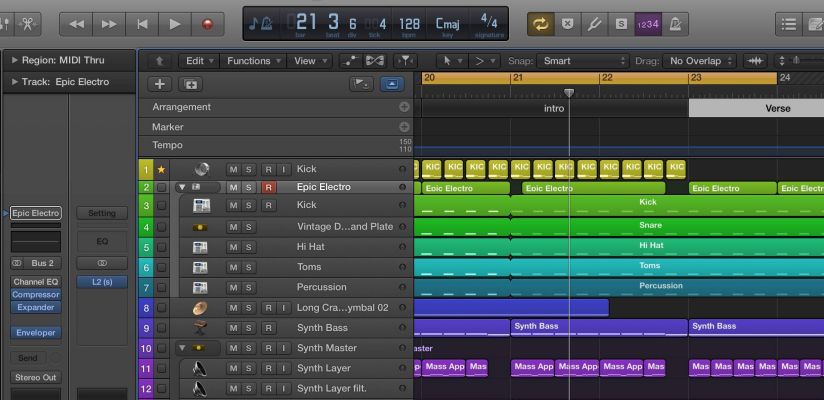Enable the Metronome click button
This screenshot has height=400, width=824.
coord(675,23)
